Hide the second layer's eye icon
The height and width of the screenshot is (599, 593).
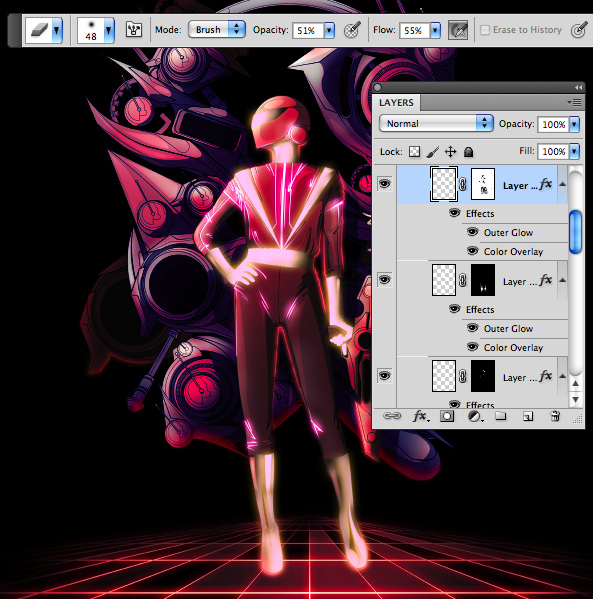tap(384, 280)
